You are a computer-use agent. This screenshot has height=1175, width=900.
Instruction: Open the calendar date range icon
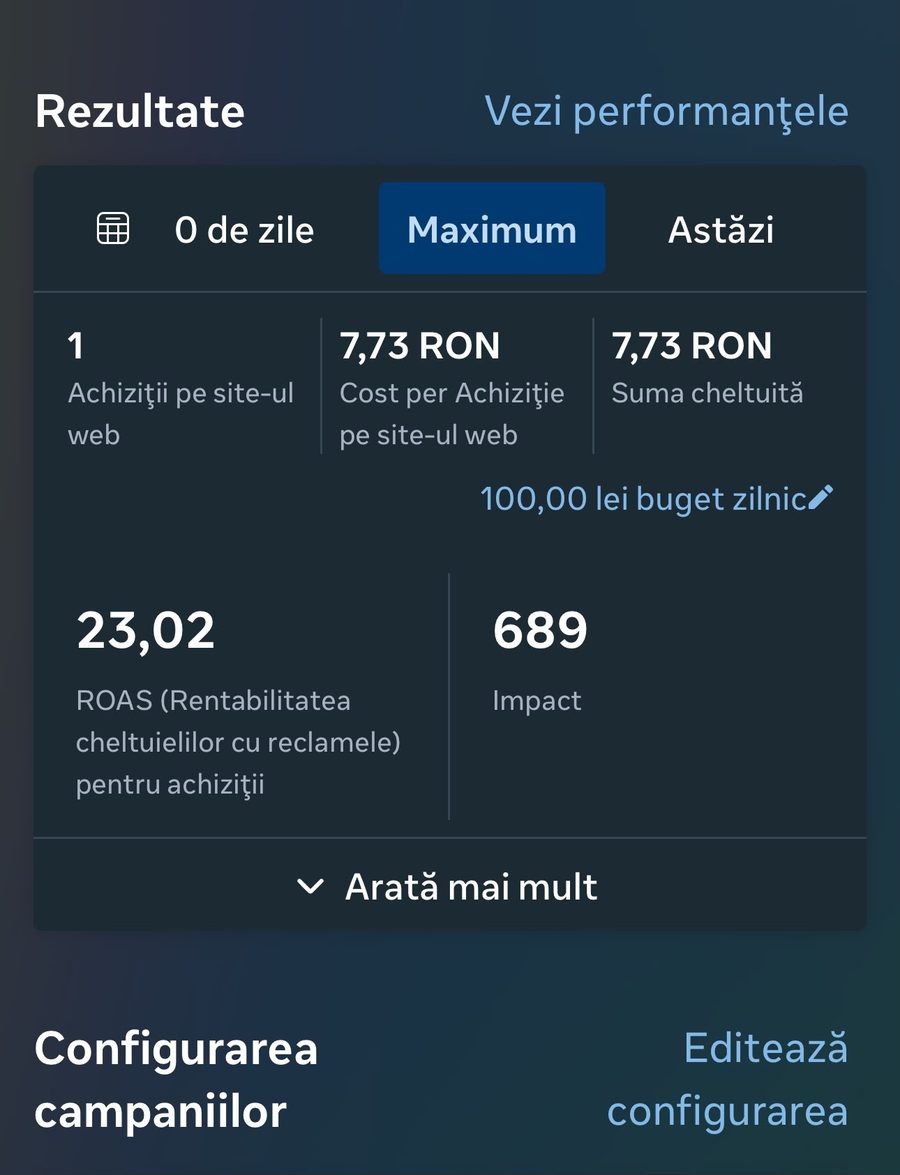[113, 229]
